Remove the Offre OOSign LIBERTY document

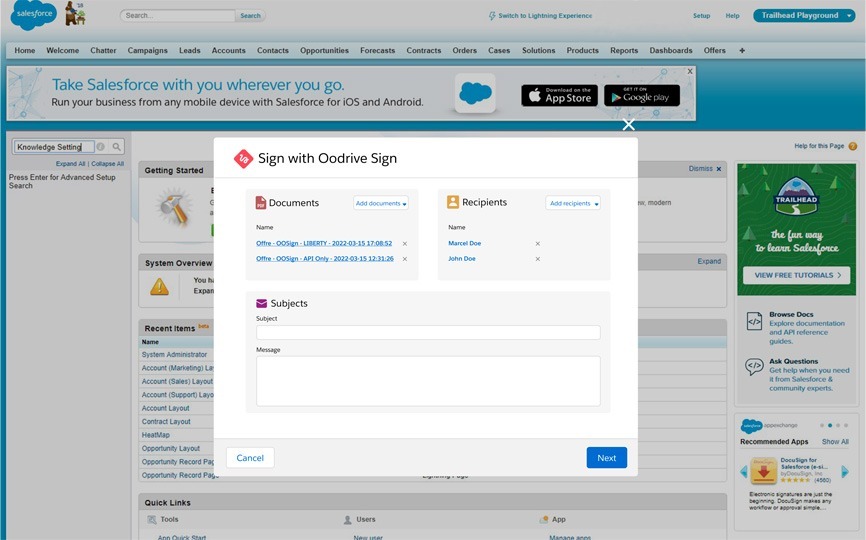[405, 243]
